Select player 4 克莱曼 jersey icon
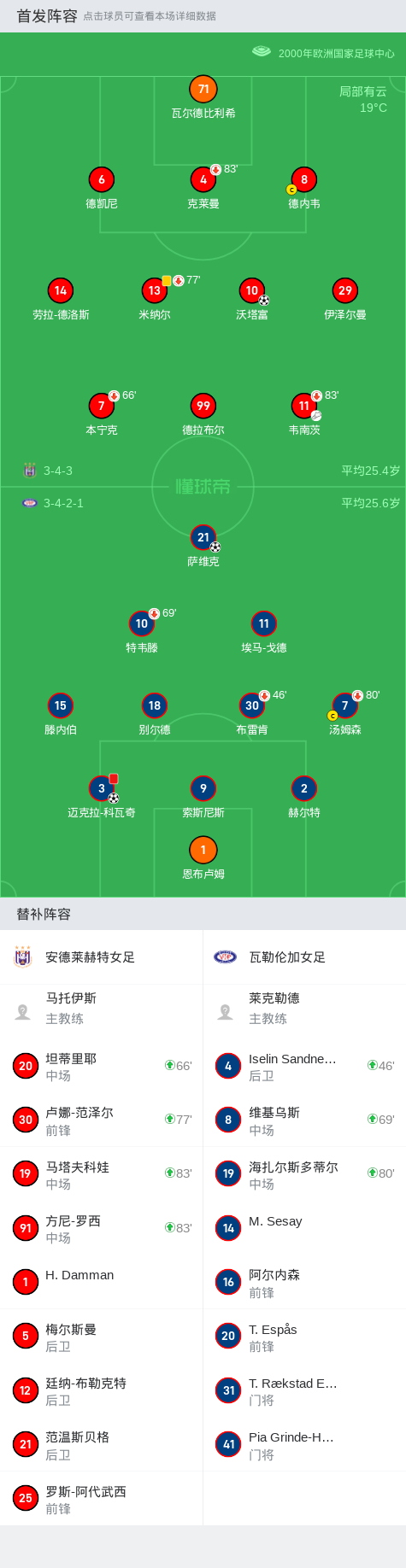The width and height of the screenshot is (406, 1568). [203, 179]
